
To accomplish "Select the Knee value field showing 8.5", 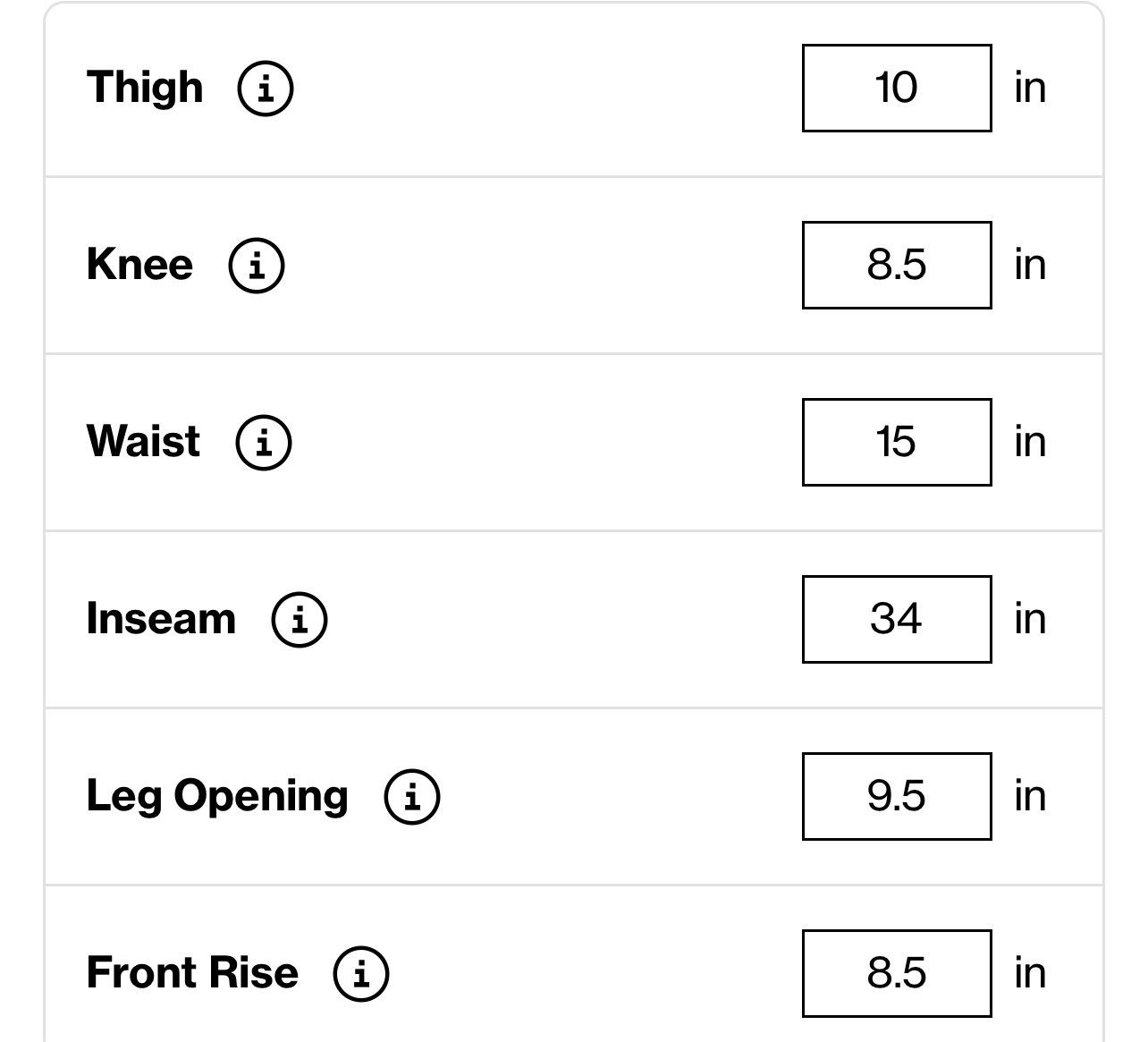I will 897,265.
